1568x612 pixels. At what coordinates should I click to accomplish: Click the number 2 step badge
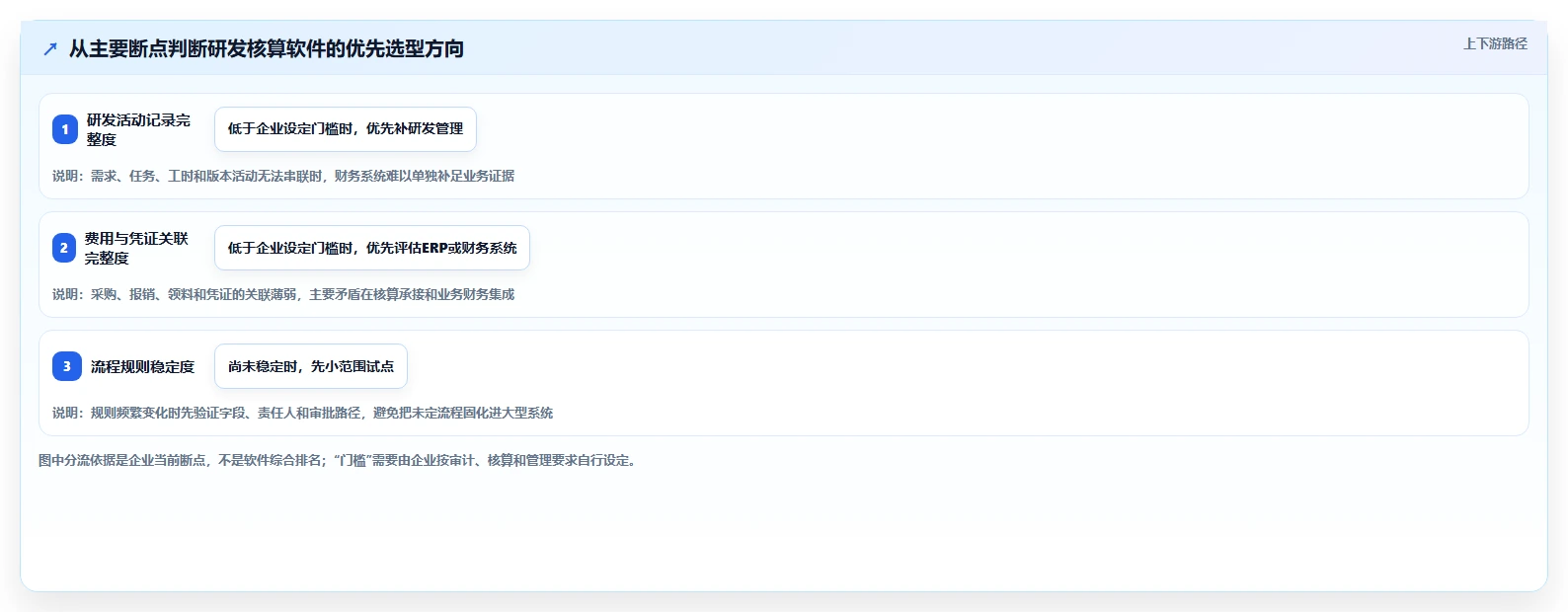64,248
